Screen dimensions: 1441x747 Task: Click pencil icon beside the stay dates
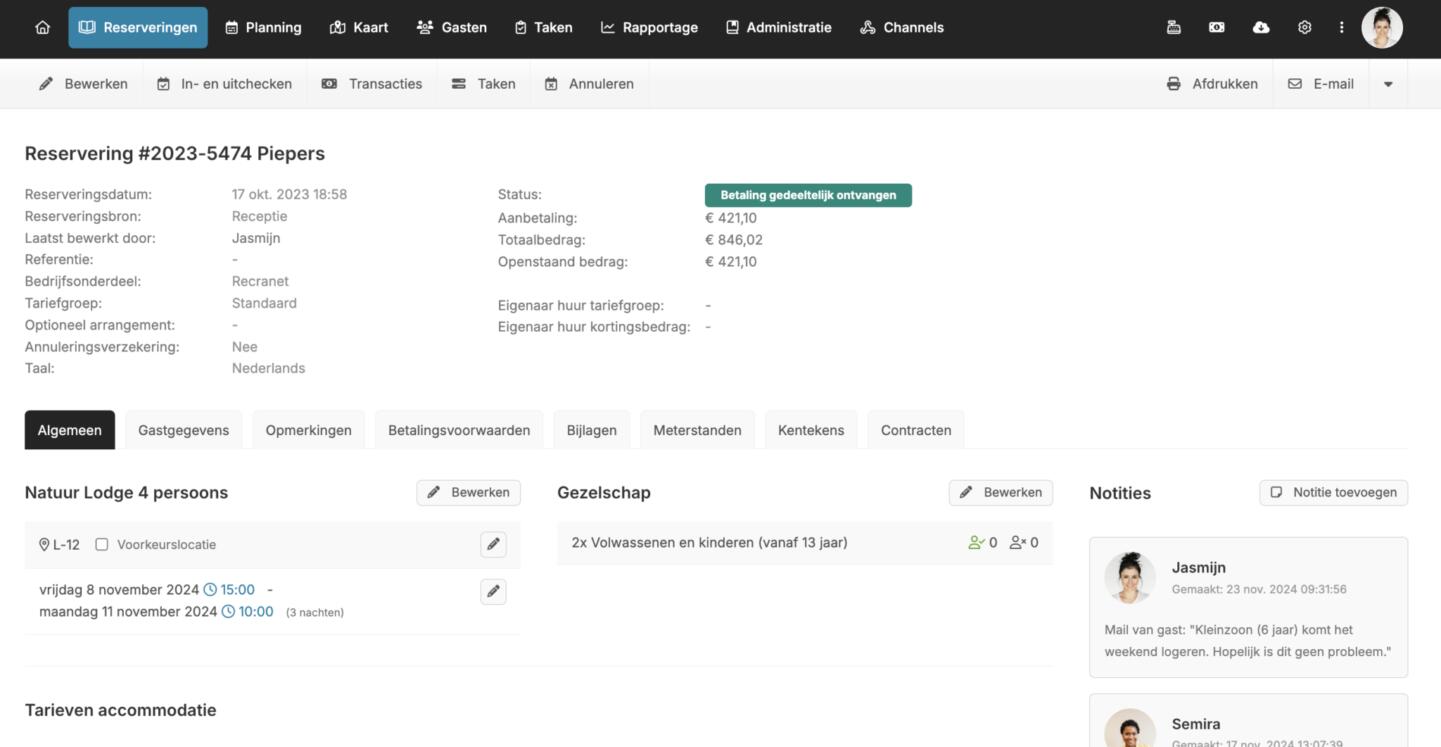pyautogui.click(x=493, y=592)
